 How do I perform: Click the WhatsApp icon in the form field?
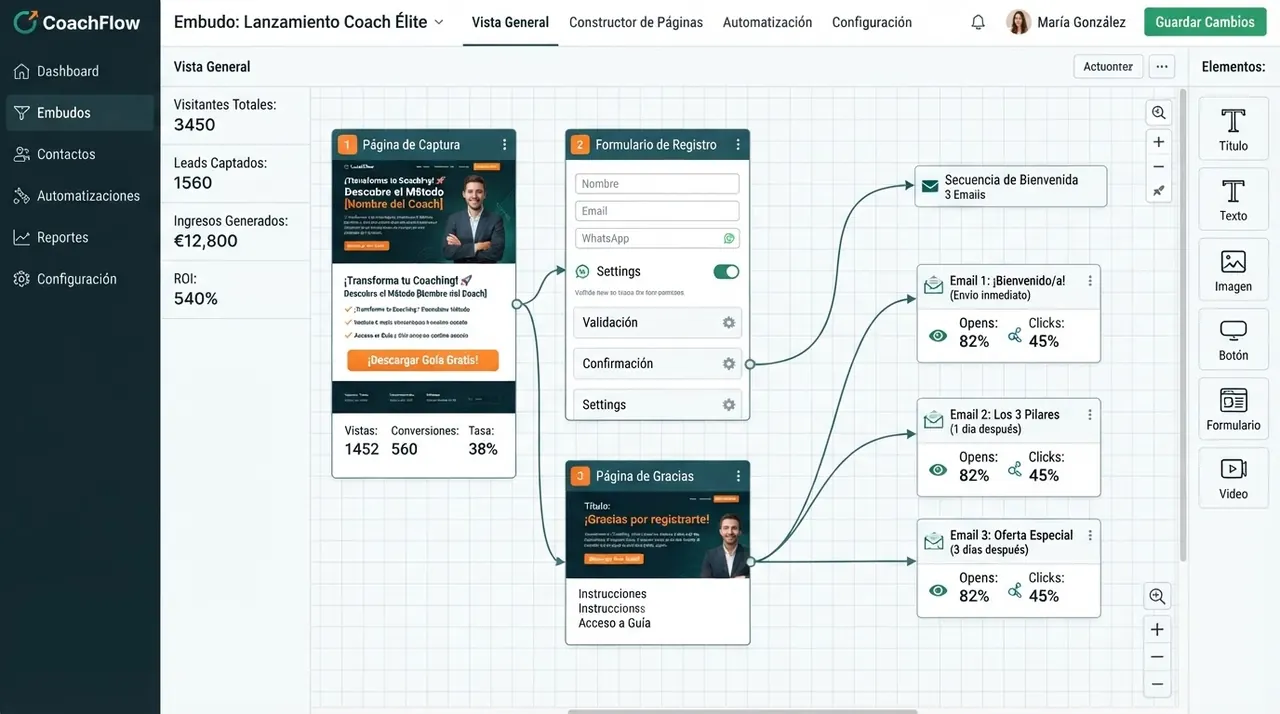click(729, 238)
